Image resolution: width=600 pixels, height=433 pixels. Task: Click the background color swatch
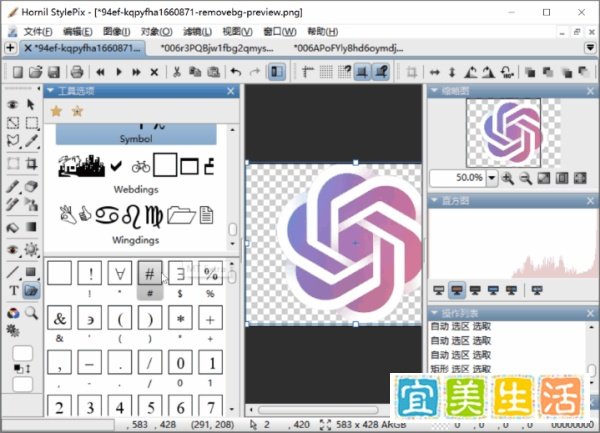pyautogui.click(x=23, y=384)
